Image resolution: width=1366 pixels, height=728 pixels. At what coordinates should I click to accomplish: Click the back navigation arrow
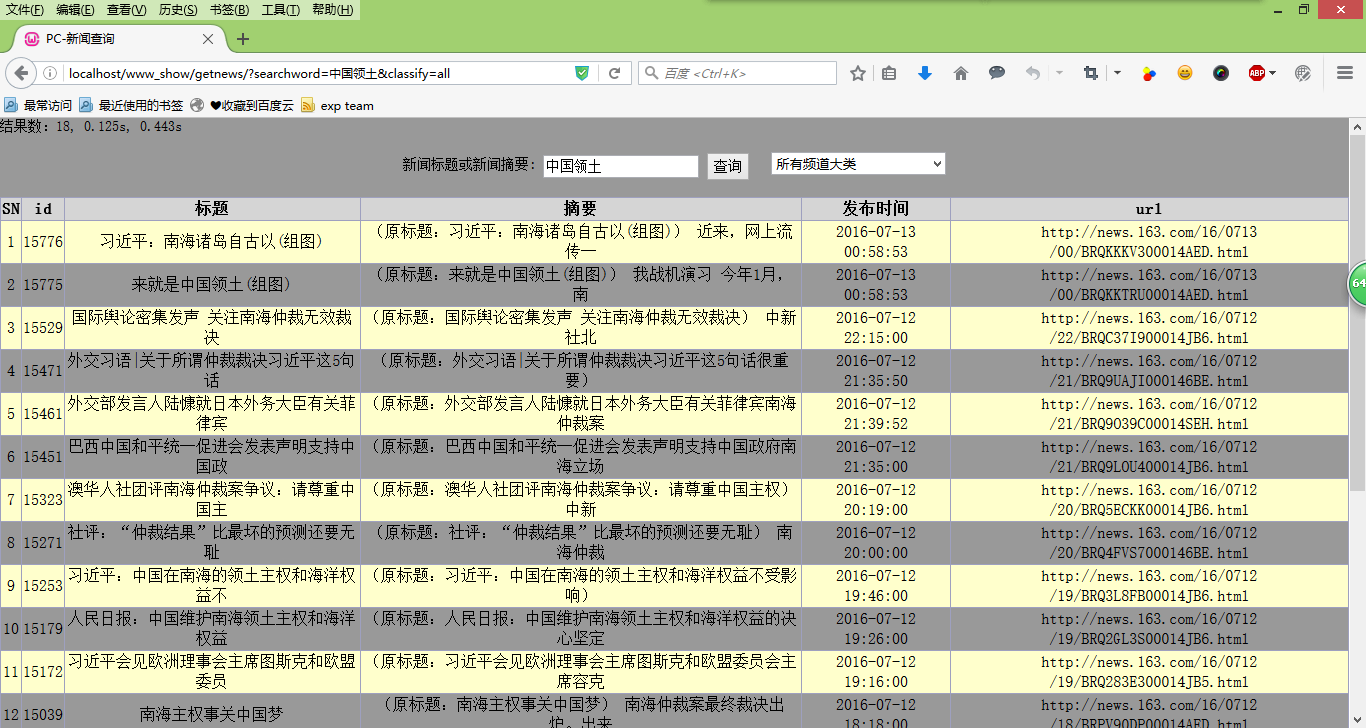pos(20,73)
